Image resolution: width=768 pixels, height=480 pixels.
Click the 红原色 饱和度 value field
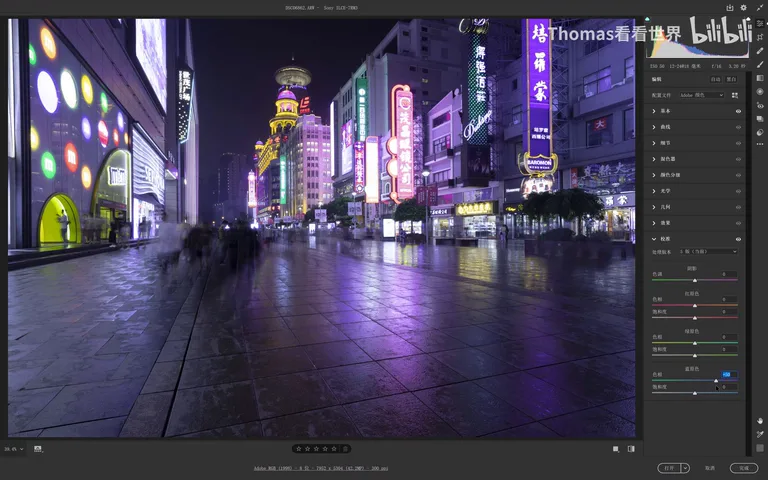click(729, 312)
